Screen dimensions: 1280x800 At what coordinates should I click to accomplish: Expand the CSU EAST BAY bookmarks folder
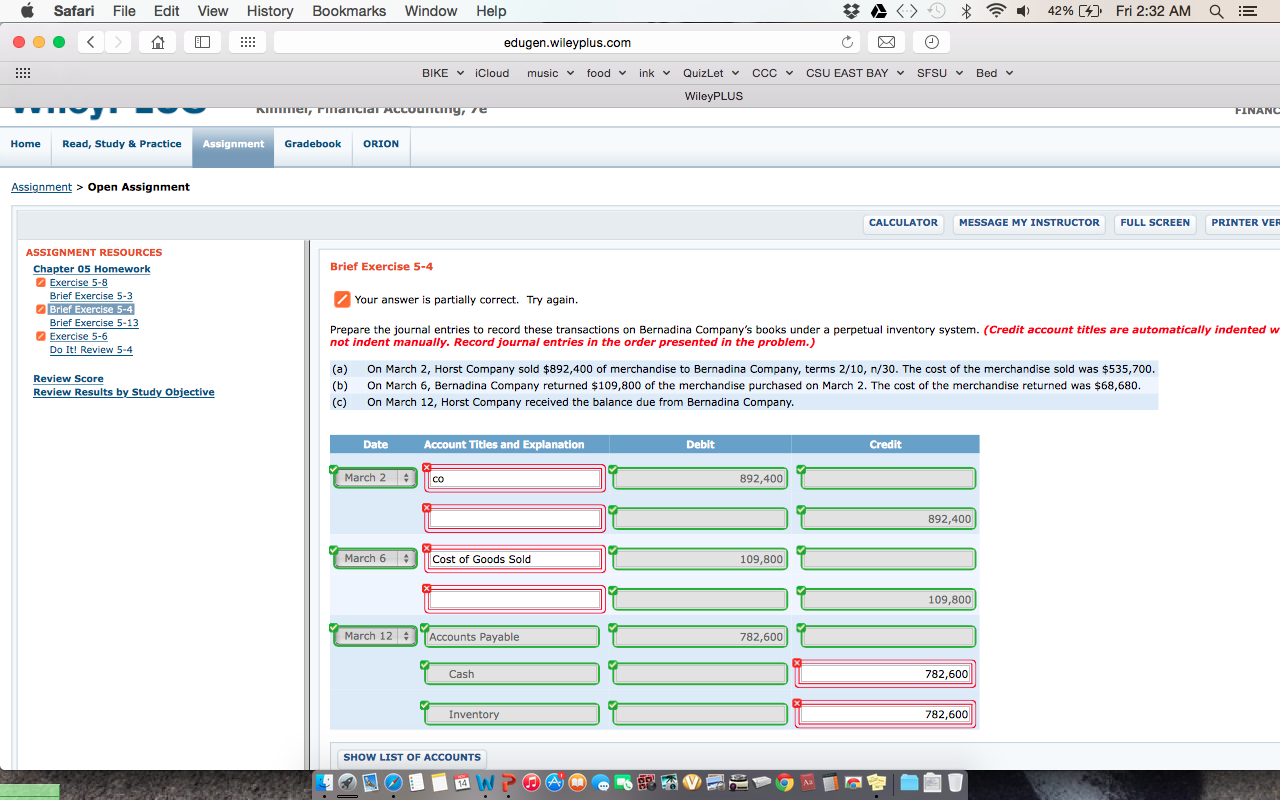(853, 73)
